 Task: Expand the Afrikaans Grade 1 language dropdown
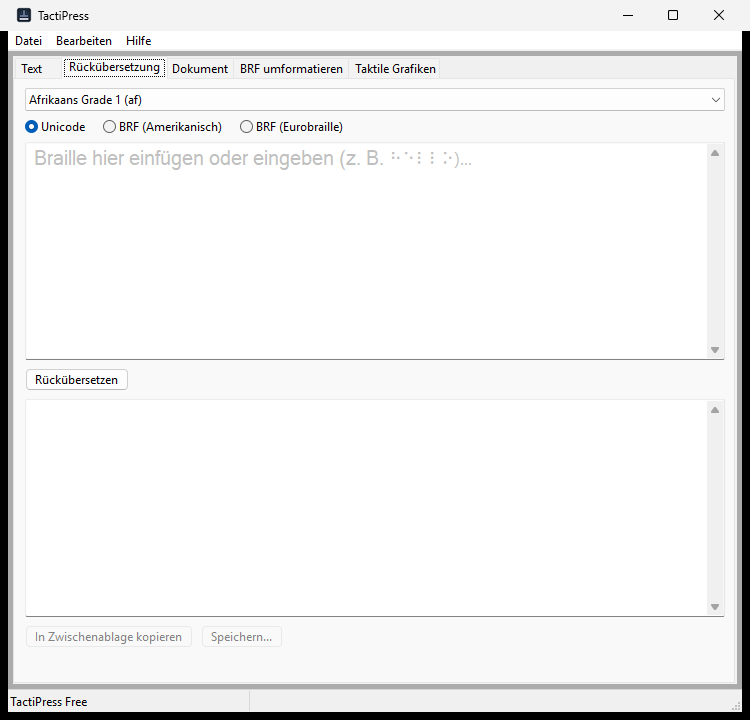click(x=375, y=100)
